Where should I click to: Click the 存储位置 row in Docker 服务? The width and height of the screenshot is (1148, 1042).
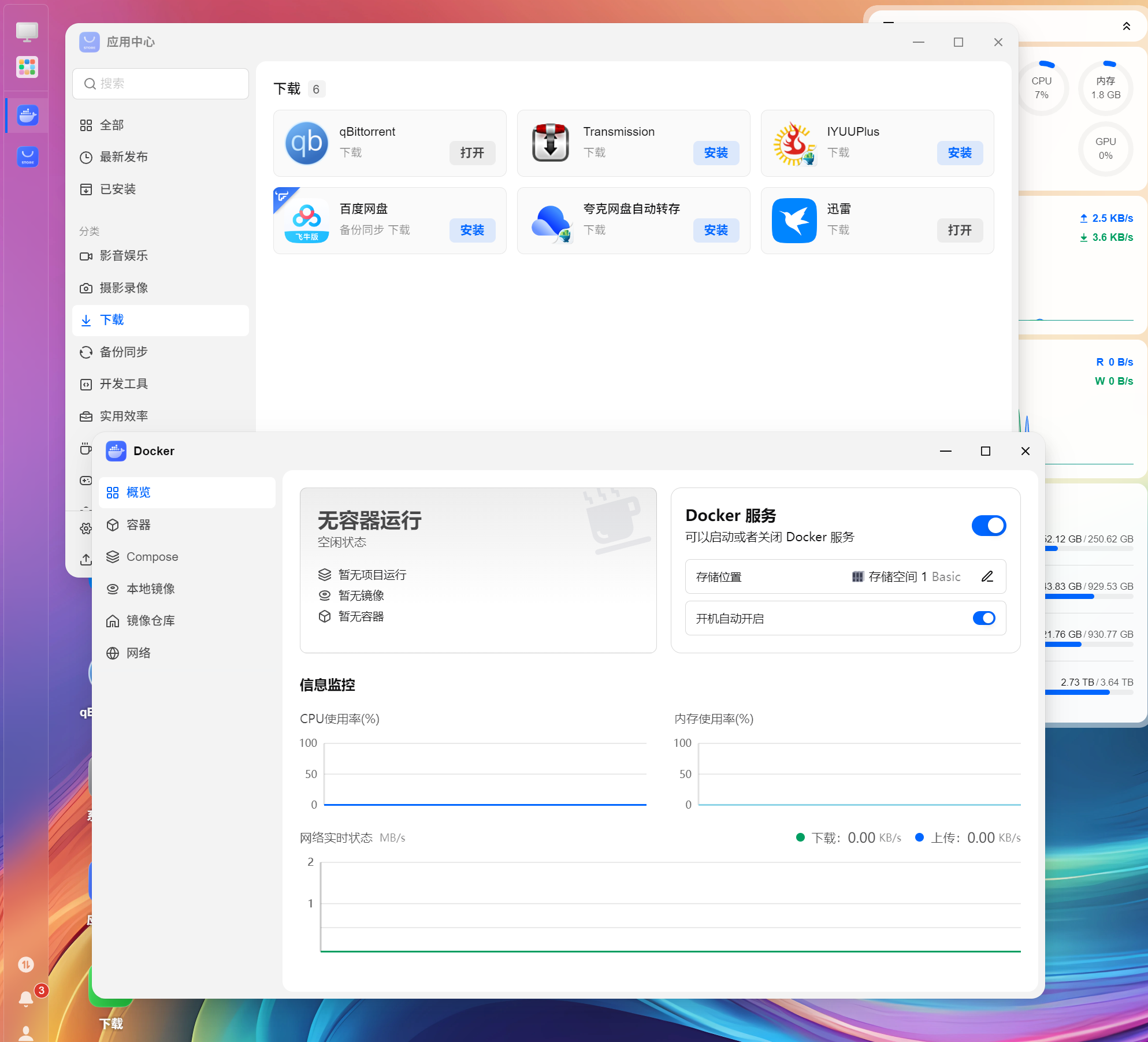click(x=845, y=576)
